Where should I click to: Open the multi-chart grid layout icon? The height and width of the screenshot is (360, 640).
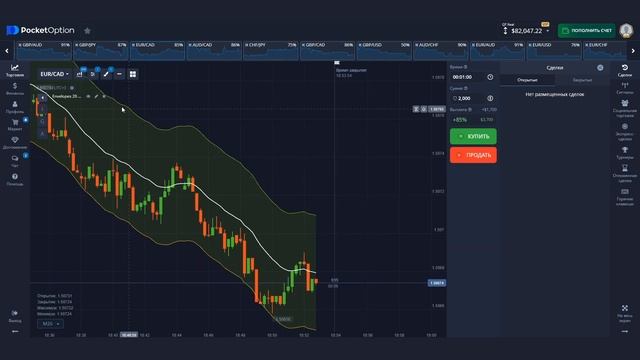133,74
